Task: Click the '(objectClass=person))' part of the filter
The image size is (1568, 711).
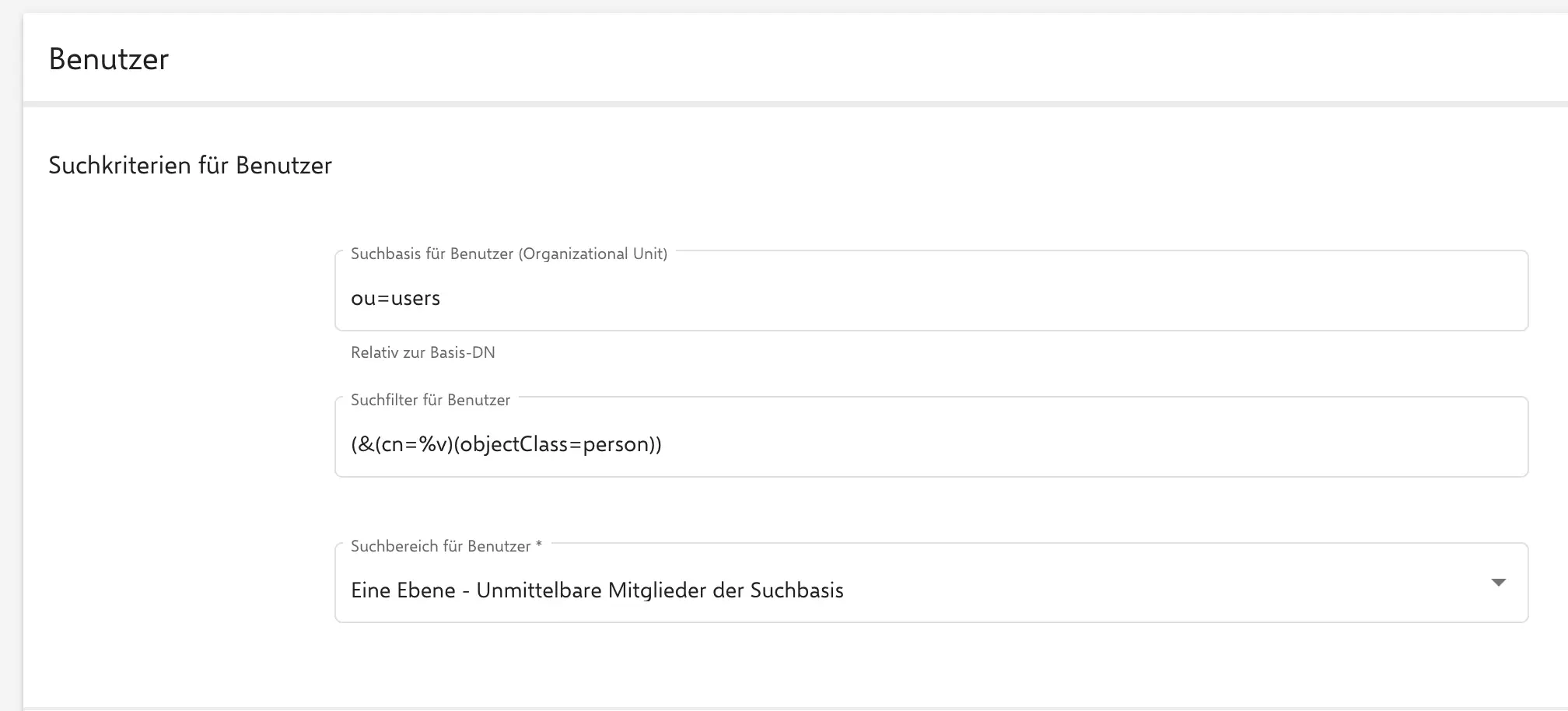Action: click(557, 445)
